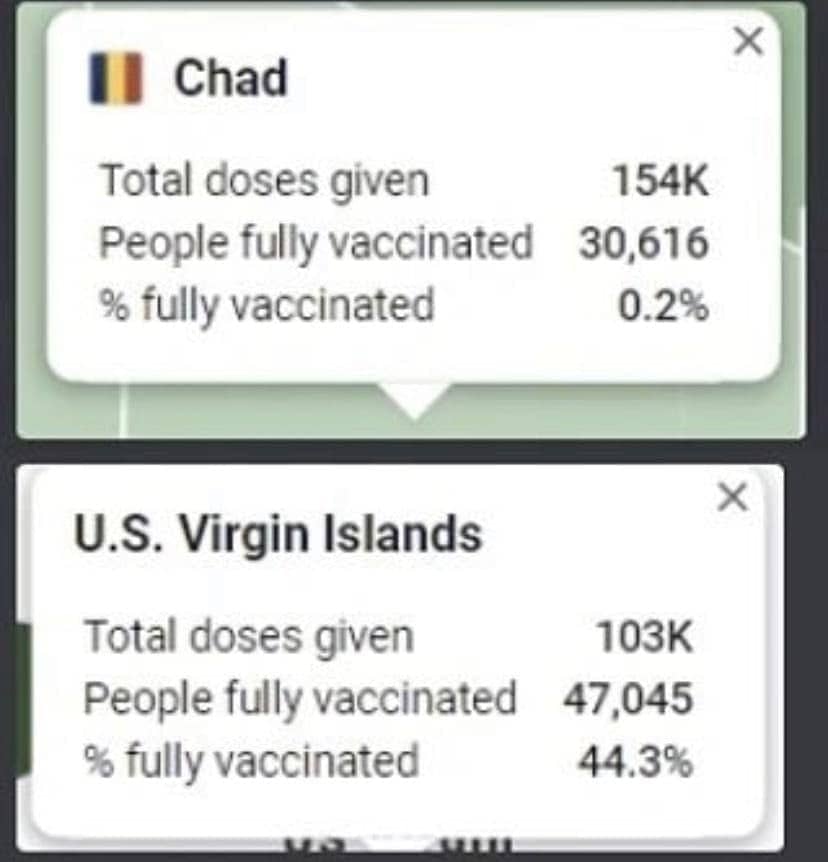Select the 103K total doses value
828x862 pixels.
pos(645,637)
